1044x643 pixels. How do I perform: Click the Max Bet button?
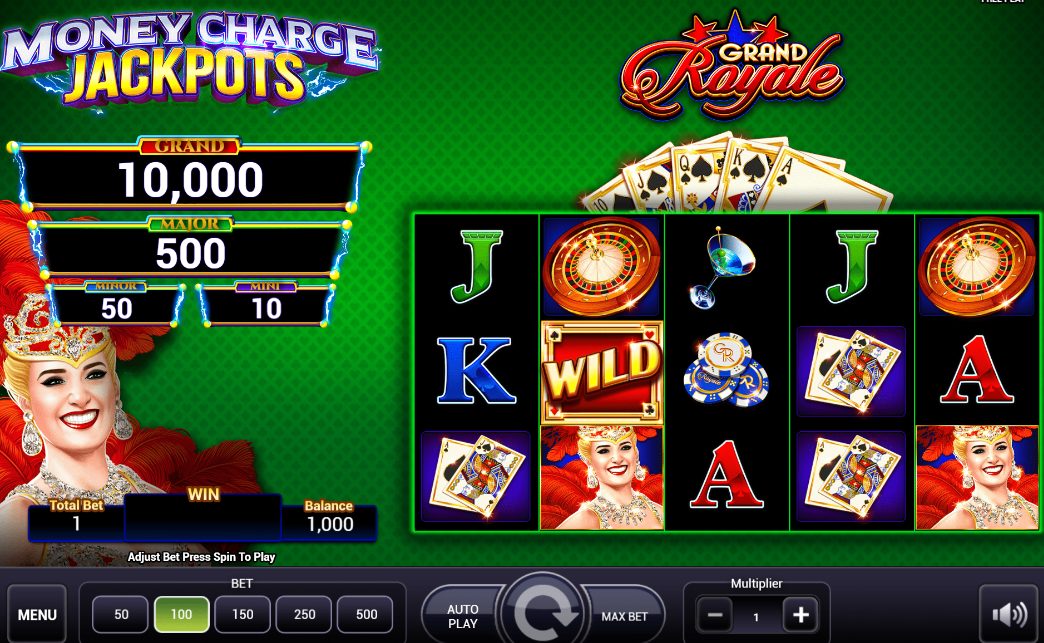(x=623, y=616)
